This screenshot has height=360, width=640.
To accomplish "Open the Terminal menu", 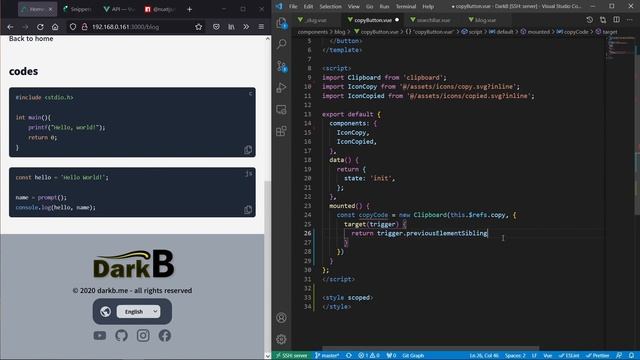I will [406, 7].
